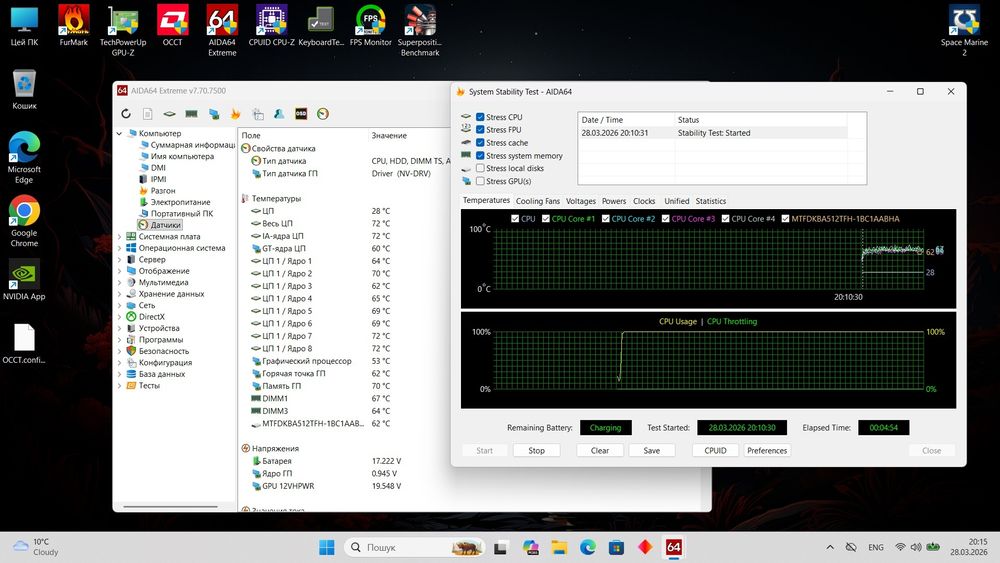Open Space Marine 2 desktop shortcut

964,30
